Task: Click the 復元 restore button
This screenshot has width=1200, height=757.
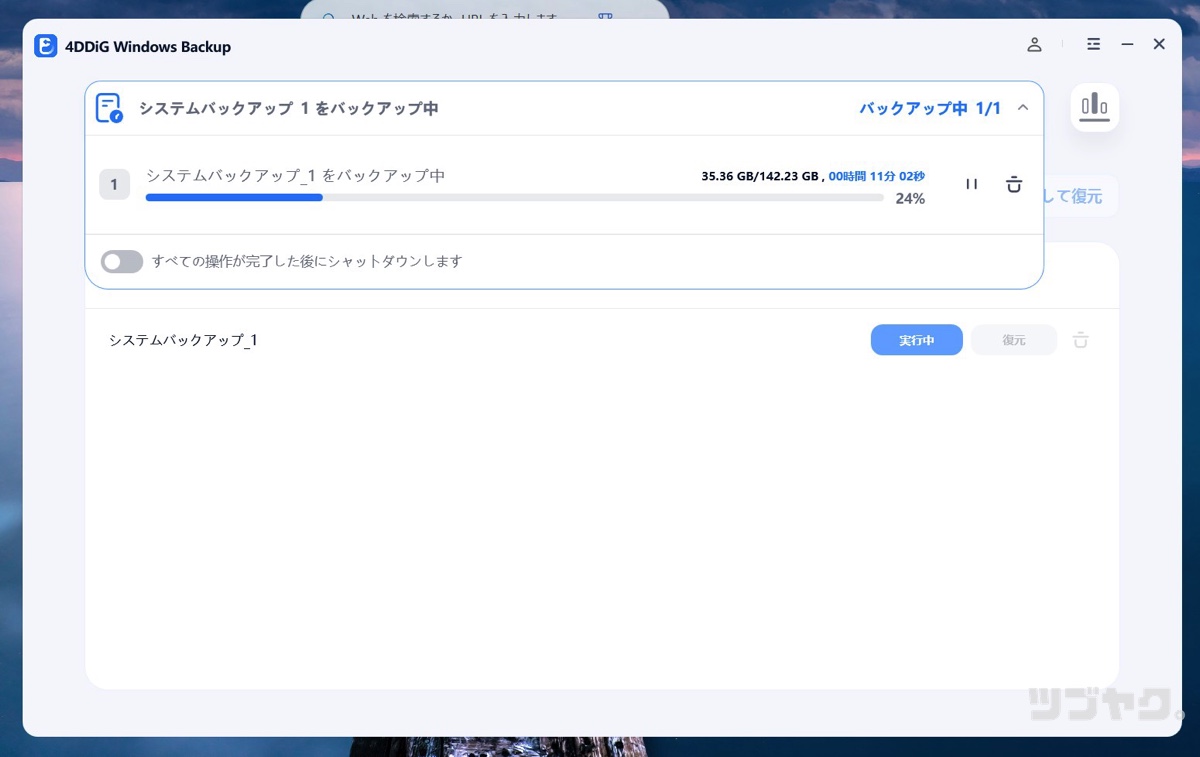Action: [x=1013, y=340]
